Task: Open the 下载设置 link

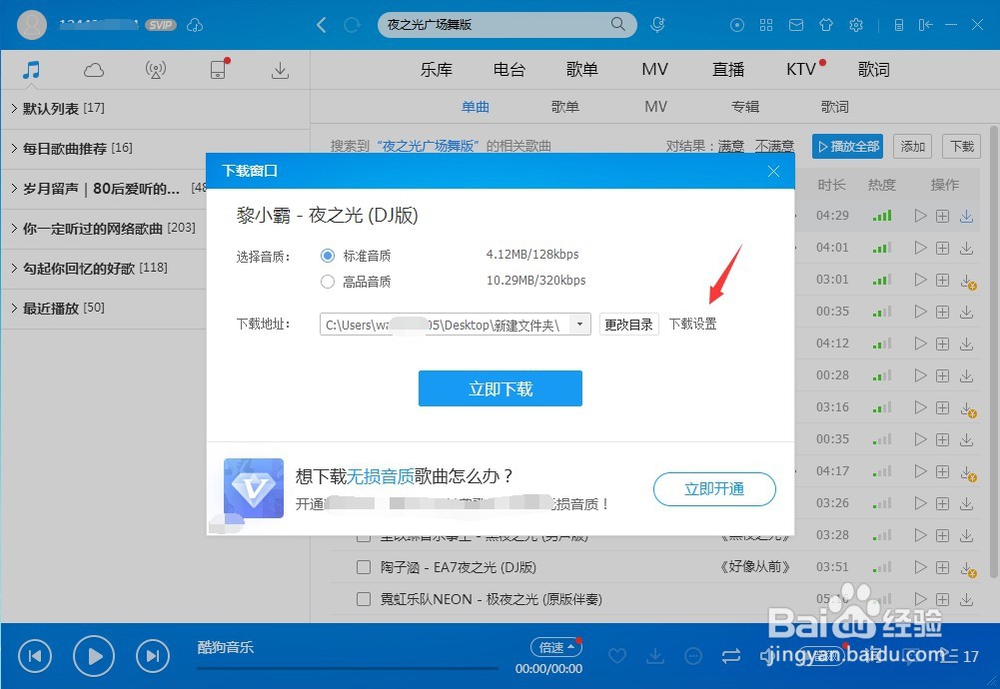Action: click(x=693, y=324)
